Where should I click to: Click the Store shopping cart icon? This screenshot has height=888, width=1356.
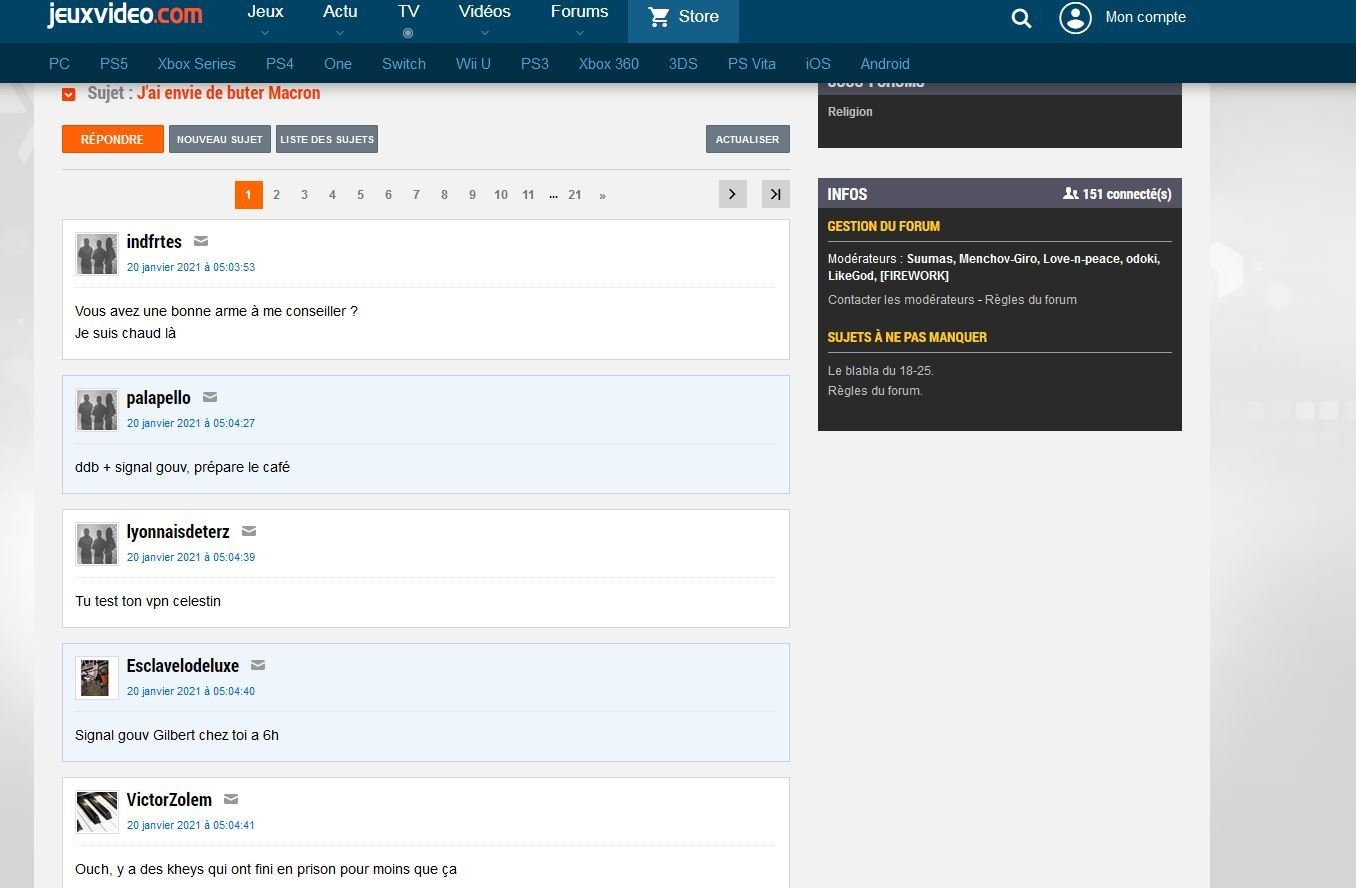658,17
